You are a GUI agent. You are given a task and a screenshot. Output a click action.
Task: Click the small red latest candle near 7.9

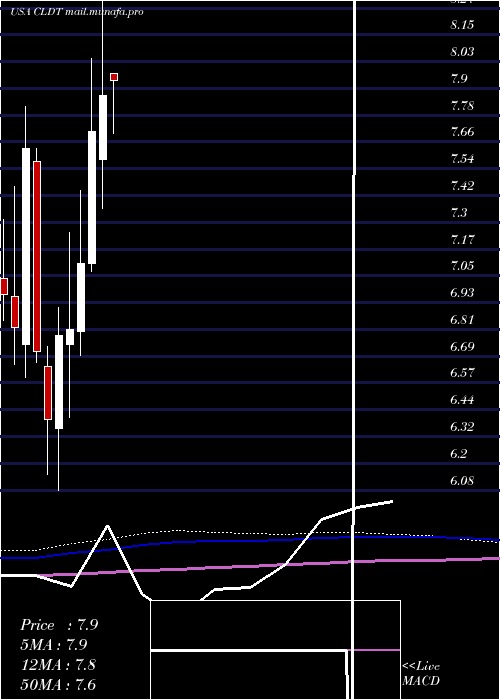tap(114, 77)
